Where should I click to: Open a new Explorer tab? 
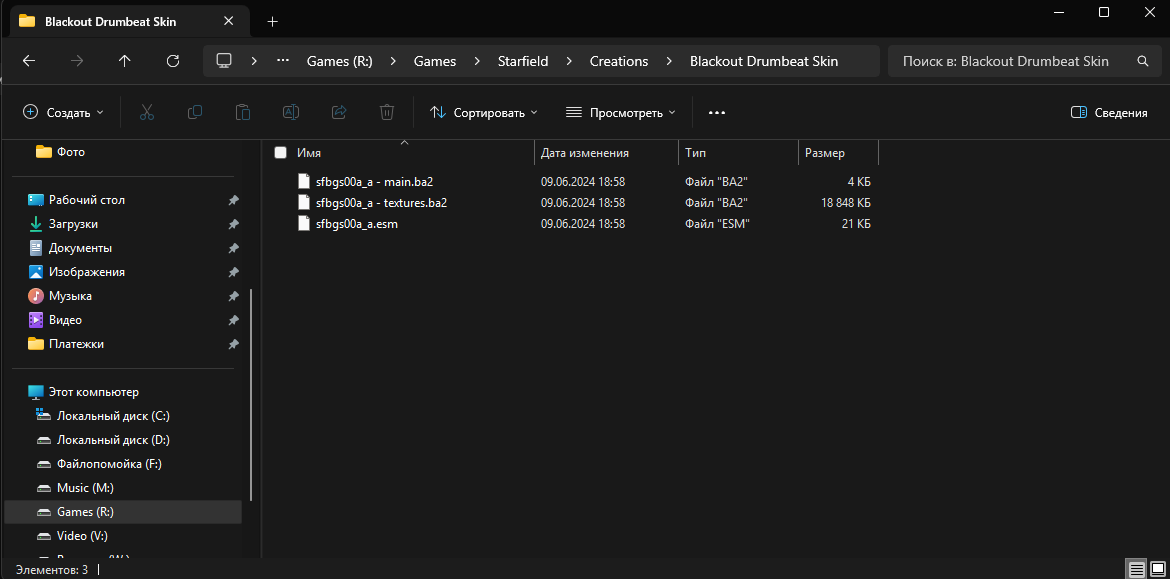click(x=272, y=22)
